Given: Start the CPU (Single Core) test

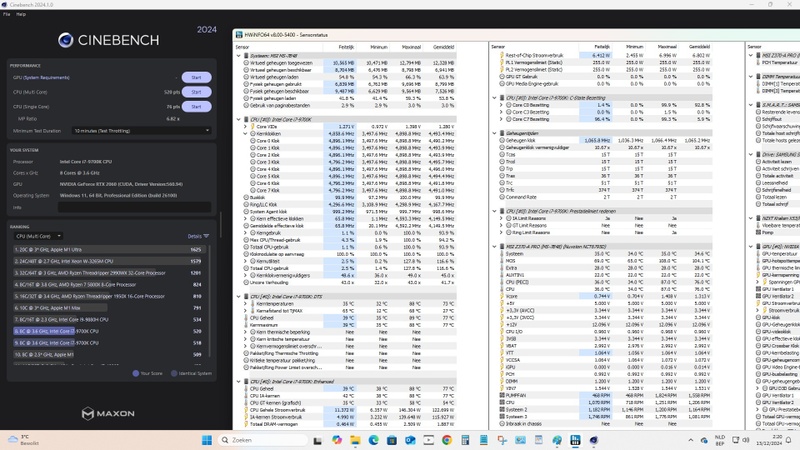Looking at the screenshot, I should pyautogui.click(x=196, y=107).
